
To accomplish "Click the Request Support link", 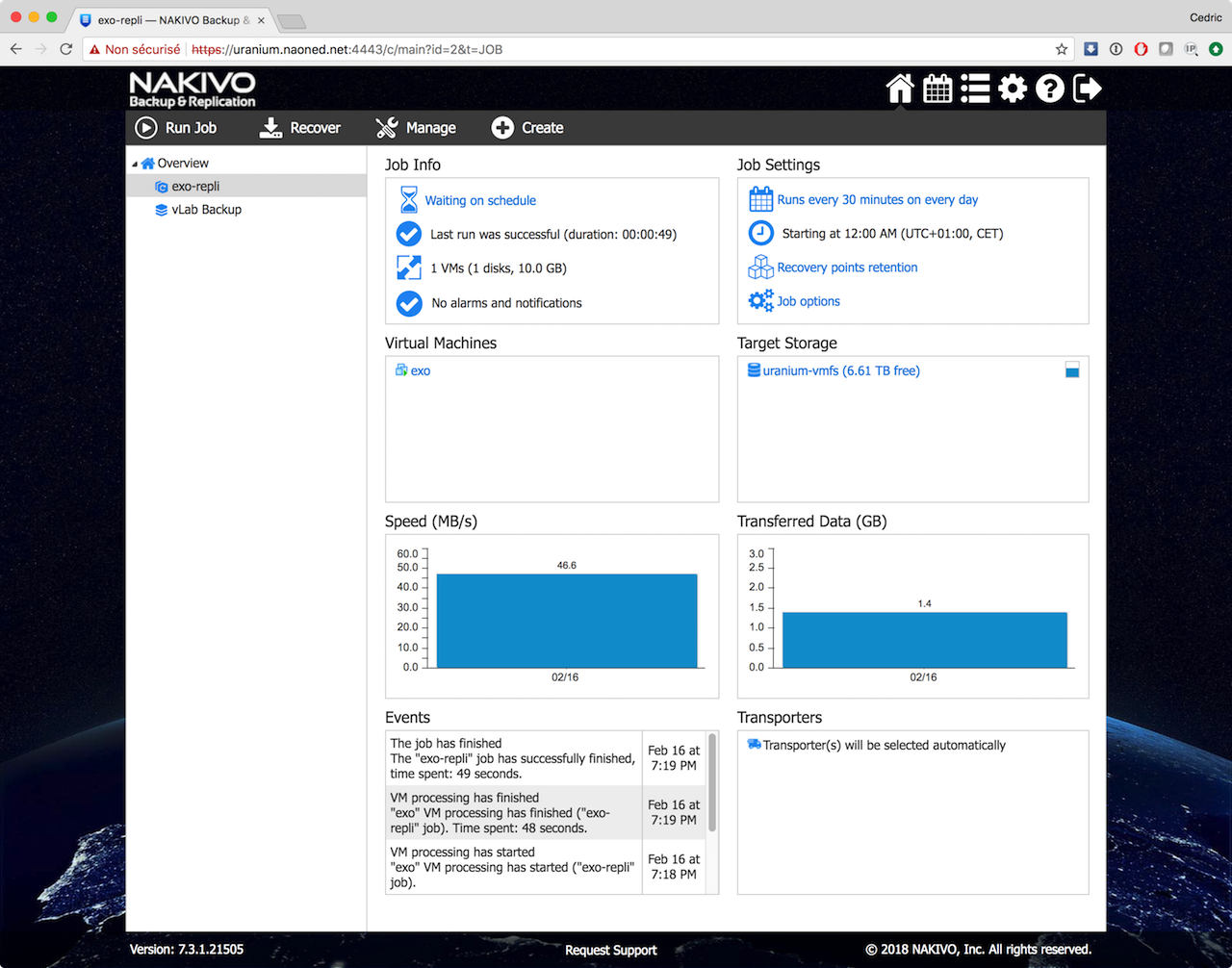I will [610, 950].
